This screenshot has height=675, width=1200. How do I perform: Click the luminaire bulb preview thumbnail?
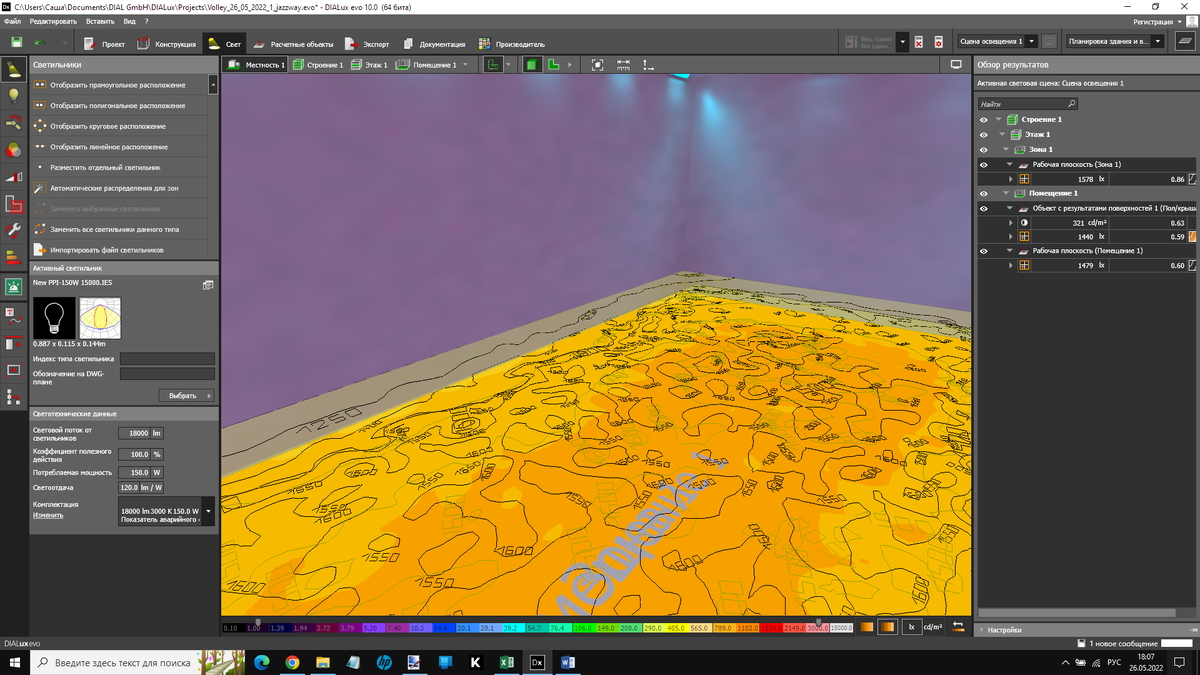point(54,318)
